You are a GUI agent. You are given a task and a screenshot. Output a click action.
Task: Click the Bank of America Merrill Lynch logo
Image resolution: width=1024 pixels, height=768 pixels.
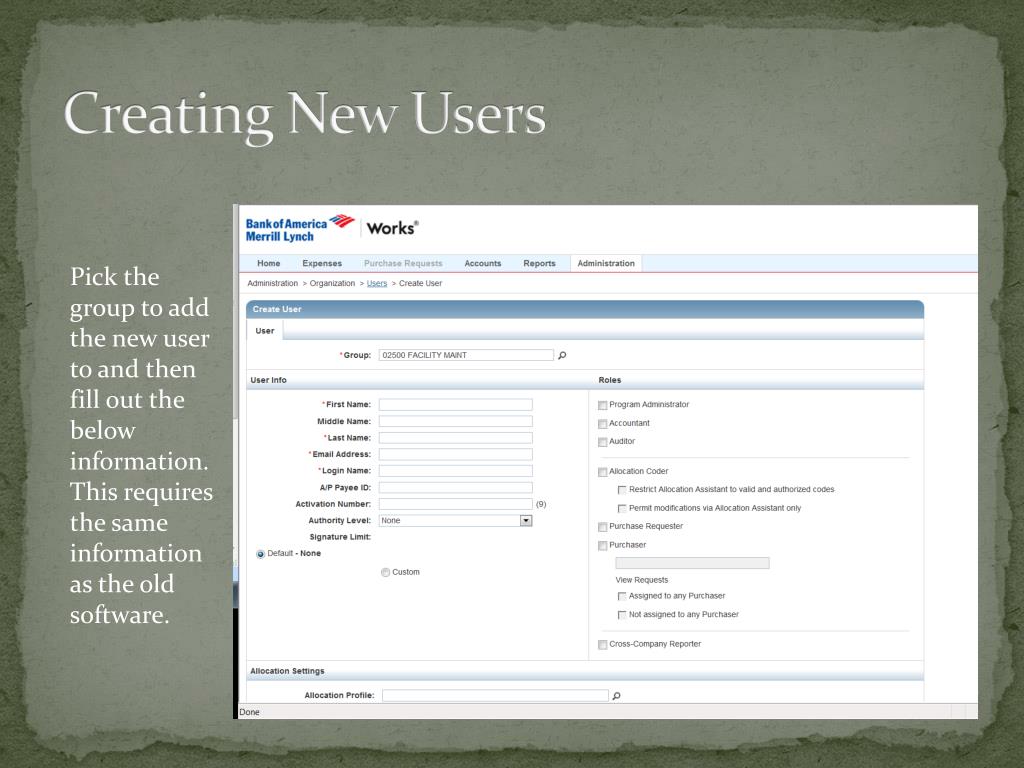click(x=300, y=229)
